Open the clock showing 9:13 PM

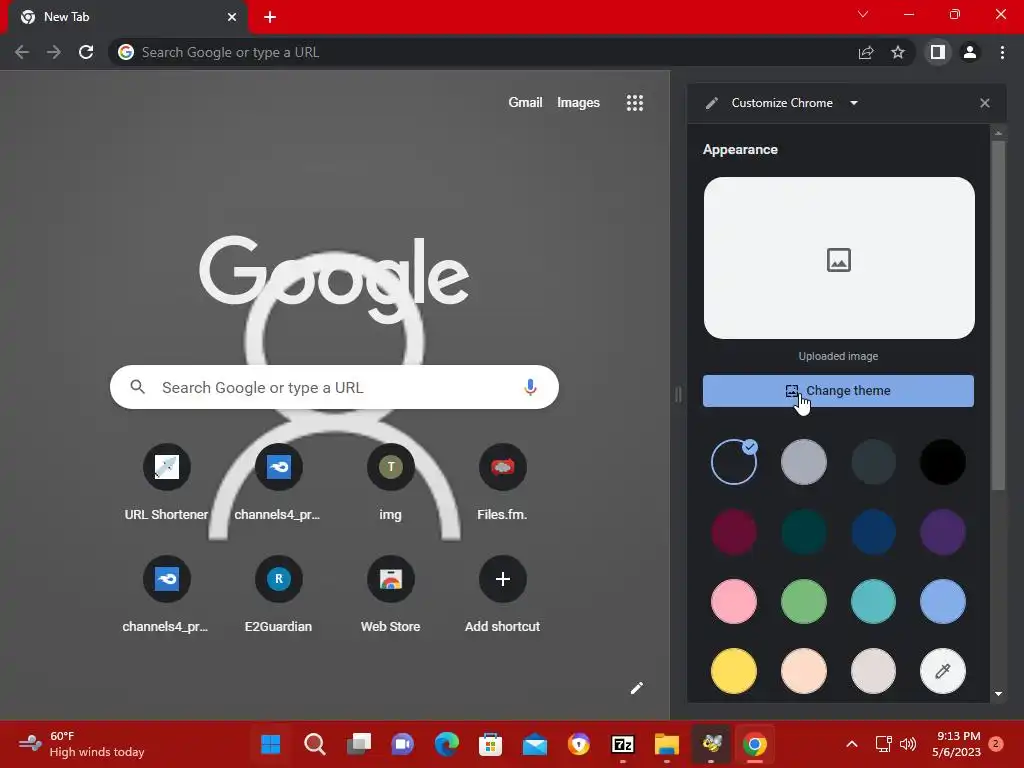(x=956, y=744)
